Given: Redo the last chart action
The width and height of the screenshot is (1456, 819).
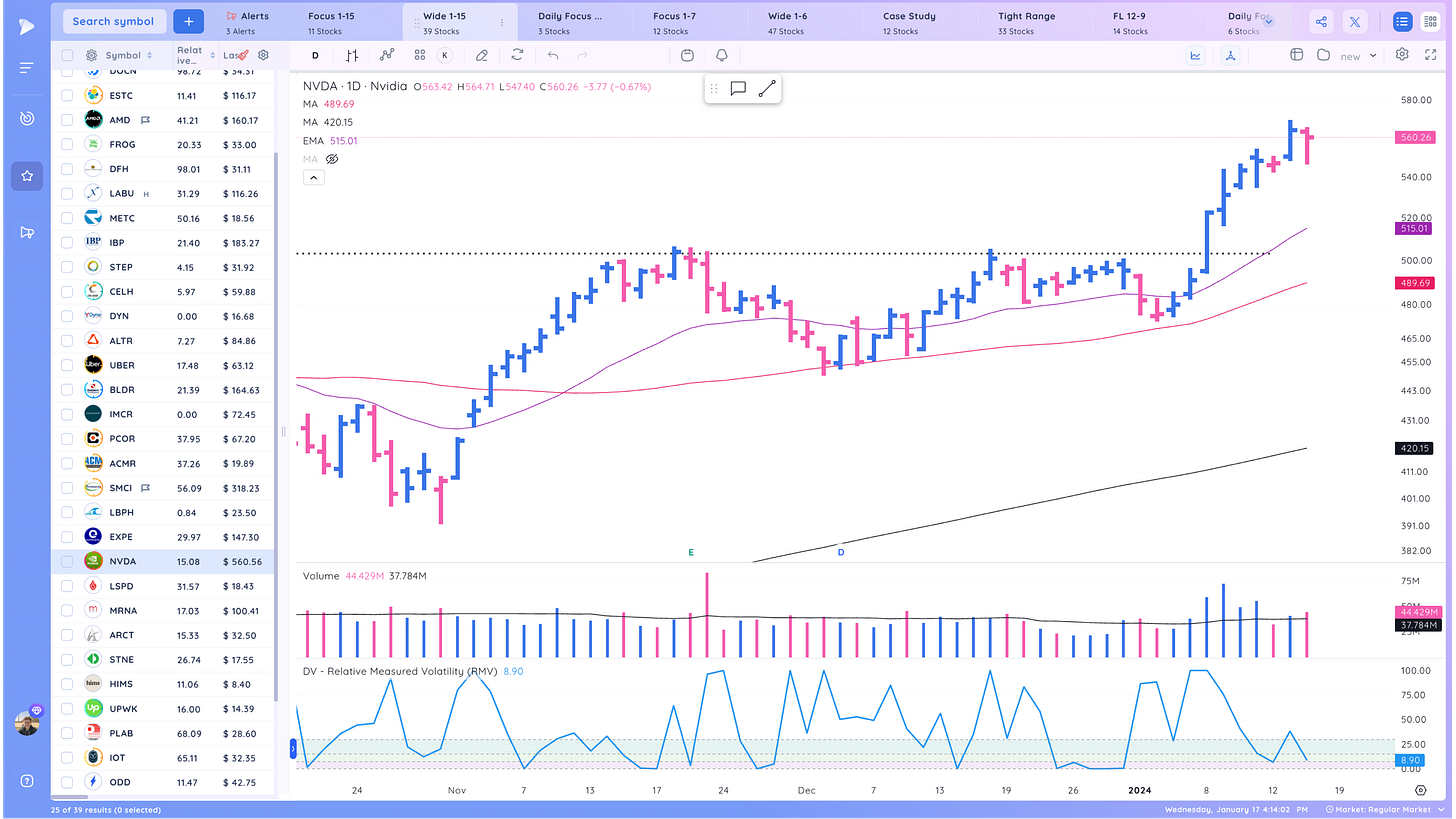Looking at the screenshot, I should (x=583, y=56).
